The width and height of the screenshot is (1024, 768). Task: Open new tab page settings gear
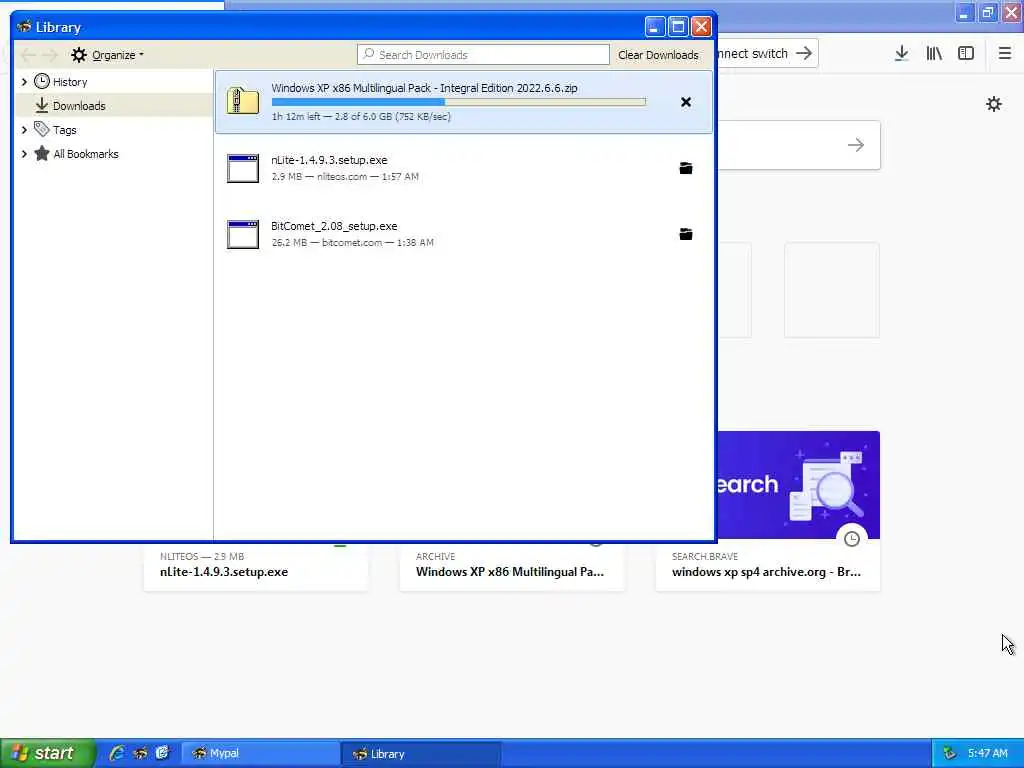coord(993,104)
